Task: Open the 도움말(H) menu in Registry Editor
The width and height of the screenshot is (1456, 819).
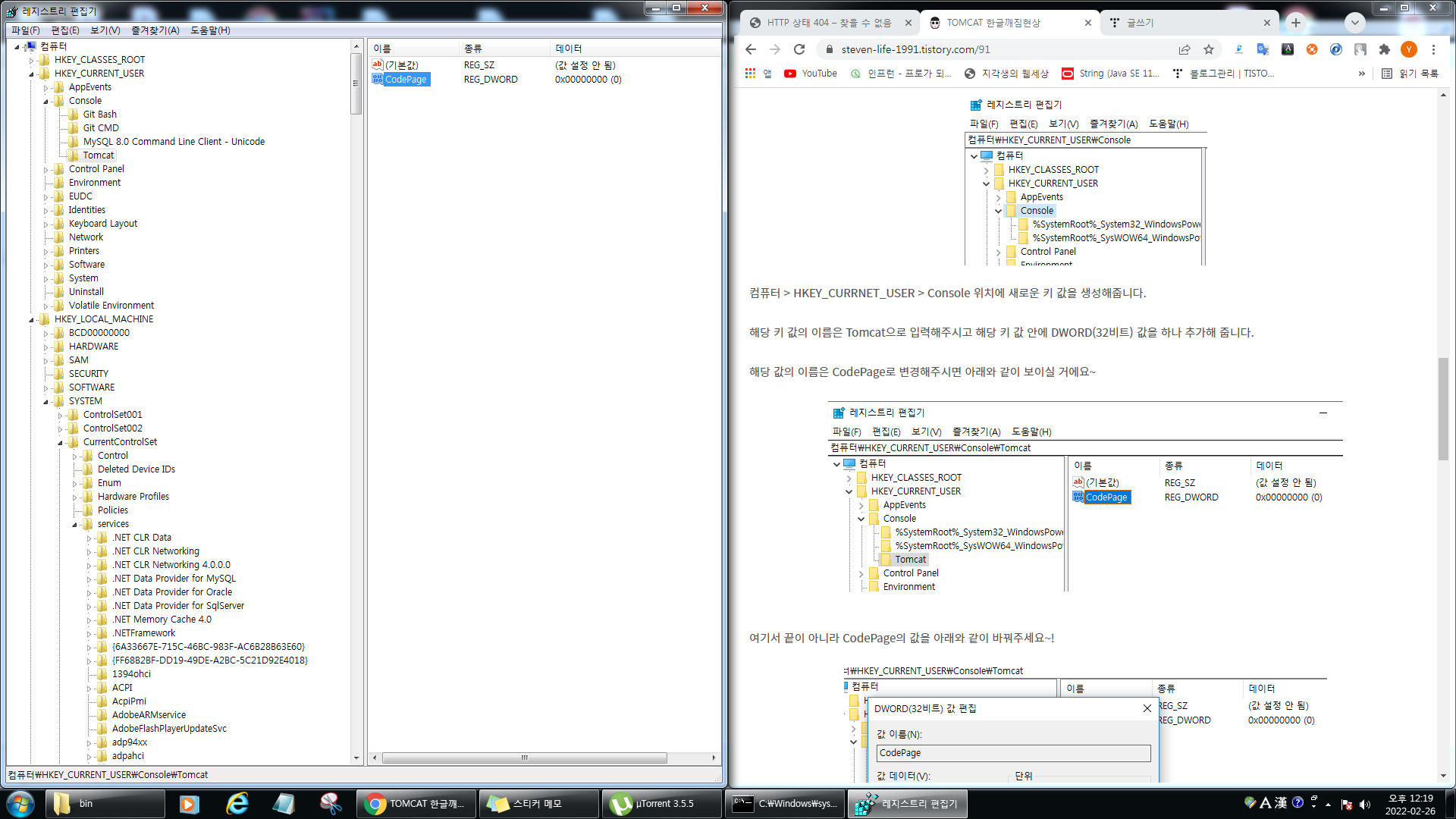Action: [210, 30]
